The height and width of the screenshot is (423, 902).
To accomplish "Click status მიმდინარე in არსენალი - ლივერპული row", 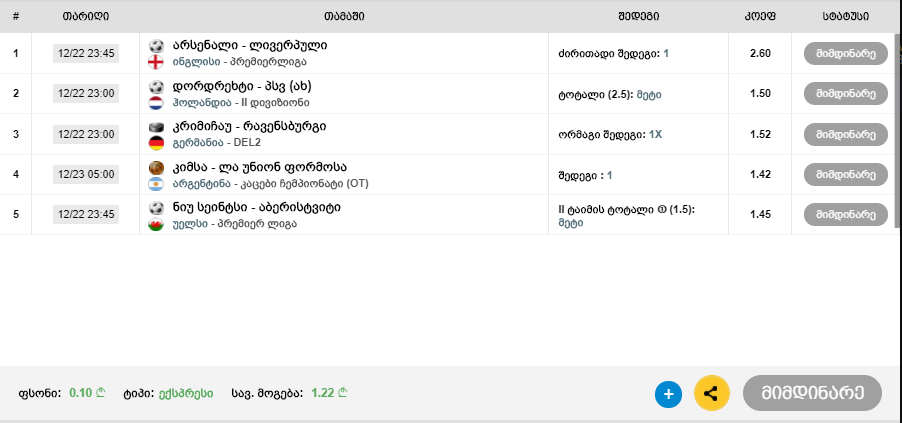I will tap(846, 54).
